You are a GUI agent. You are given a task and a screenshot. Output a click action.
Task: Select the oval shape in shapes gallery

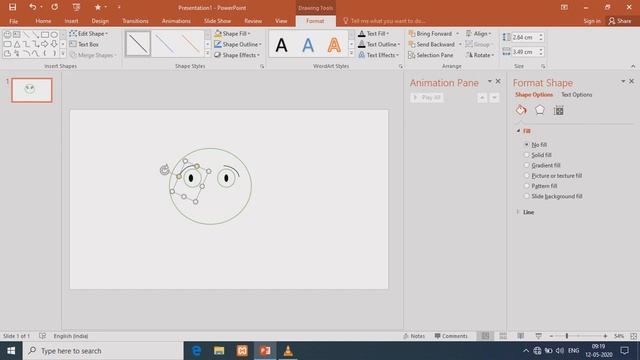[x=54, y=35]
